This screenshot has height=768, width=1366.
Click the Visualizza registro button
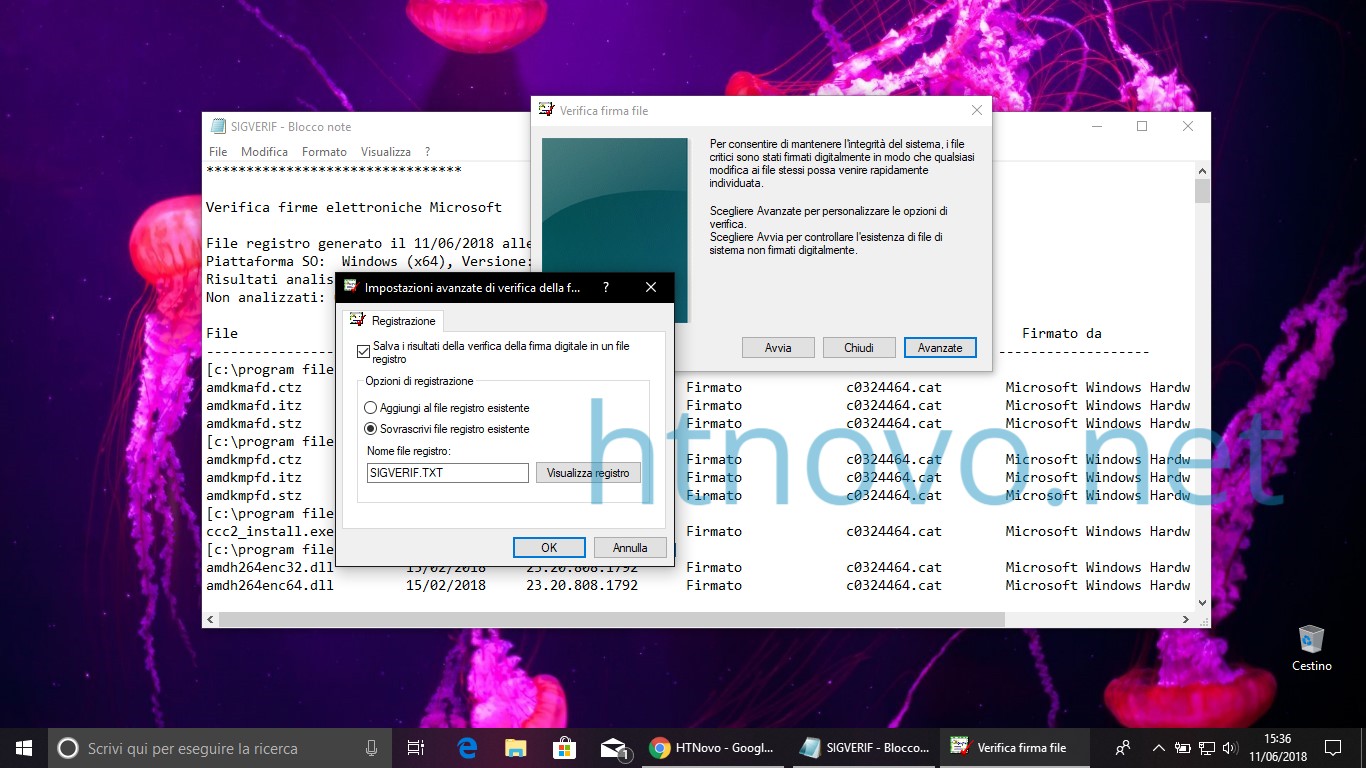pyautogui.click(x=588, y=472)
